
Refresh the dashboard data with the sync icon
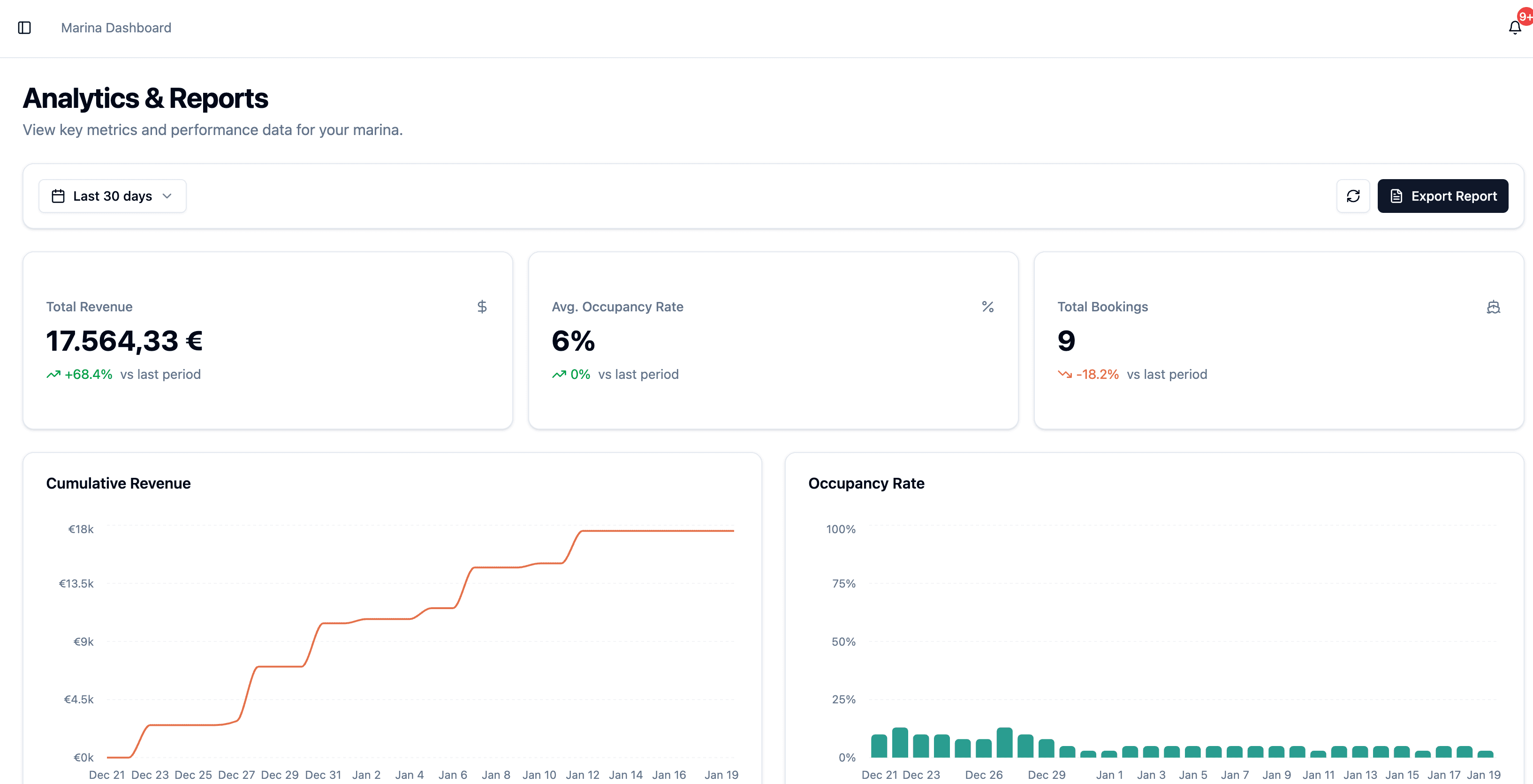click(1353, 196)
